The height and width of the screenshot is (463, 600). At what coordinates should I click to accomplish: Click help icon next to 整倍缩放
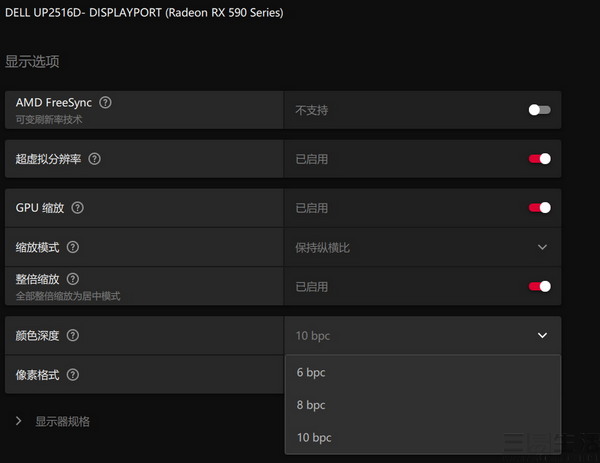tap(72, 279)
